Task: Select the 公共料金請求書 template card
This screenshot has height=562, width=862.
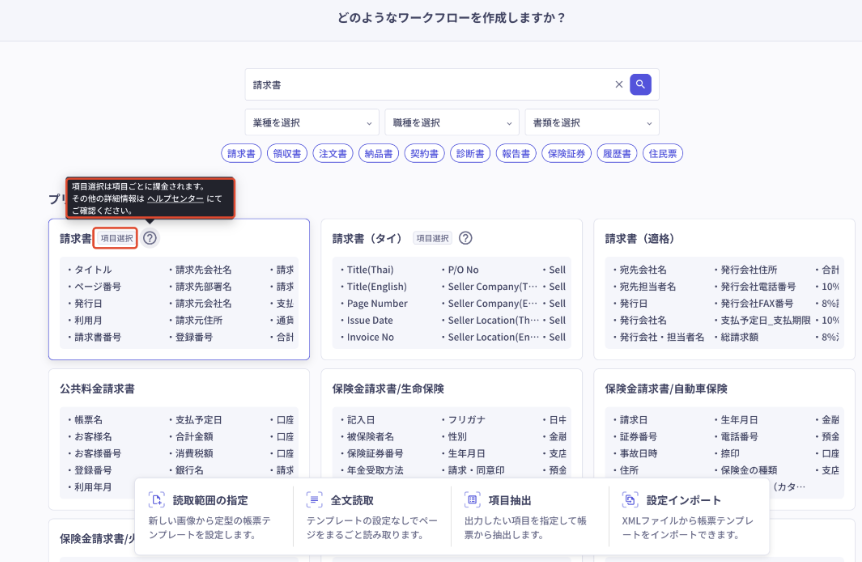Action: tap(178, 432)
